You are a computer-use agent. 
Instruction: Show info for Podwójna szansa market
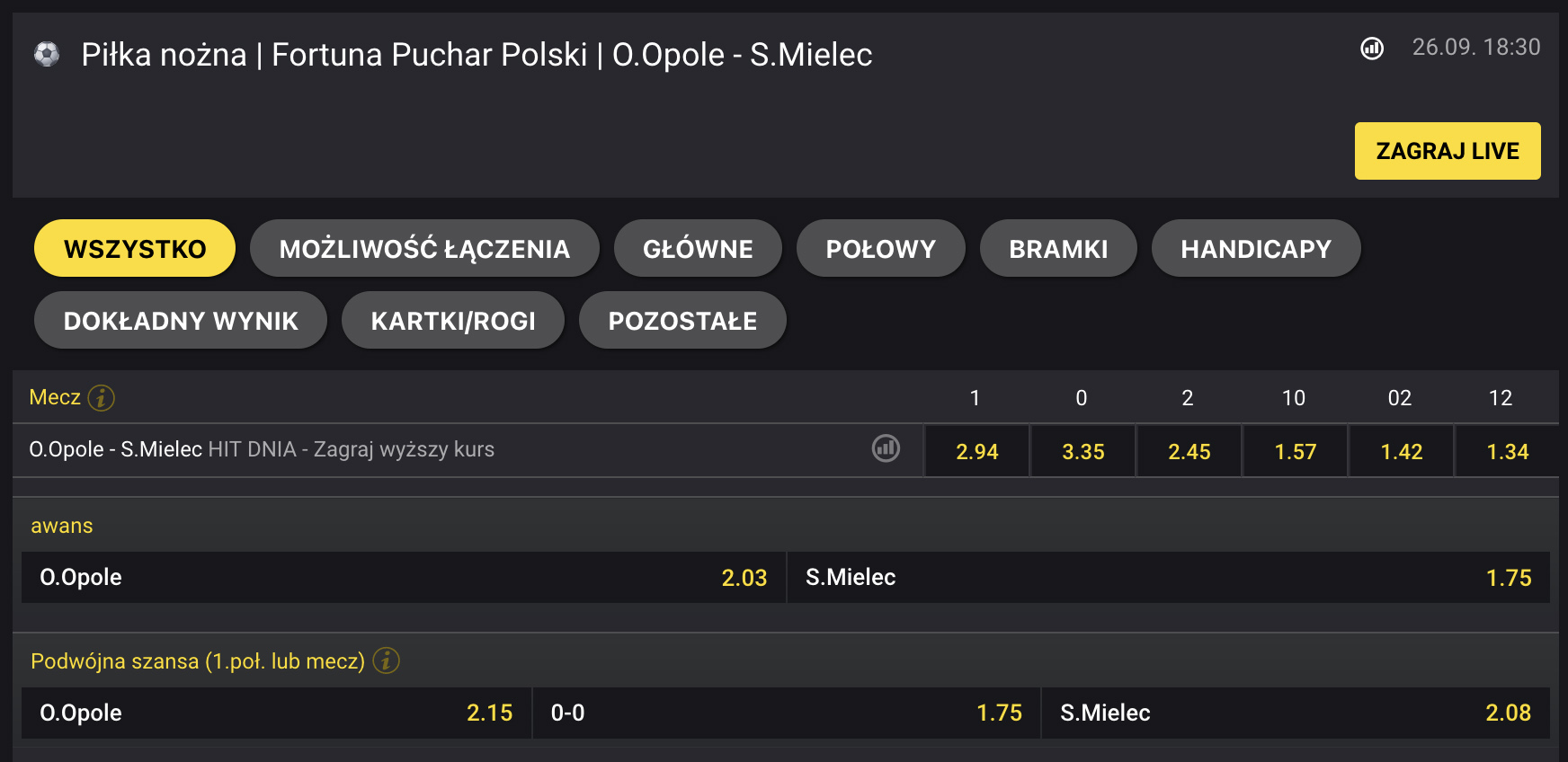(x=387, y=661)
